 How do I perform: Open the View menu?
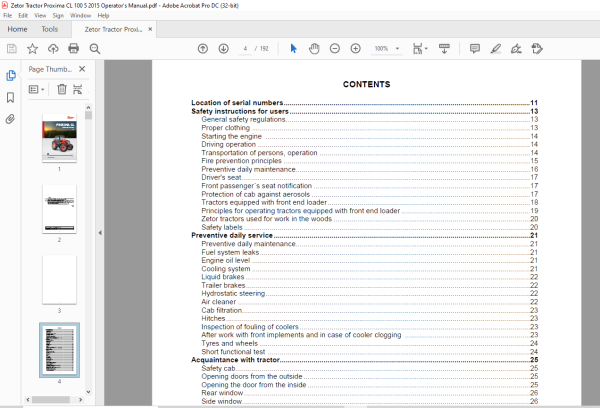point(40,16)
